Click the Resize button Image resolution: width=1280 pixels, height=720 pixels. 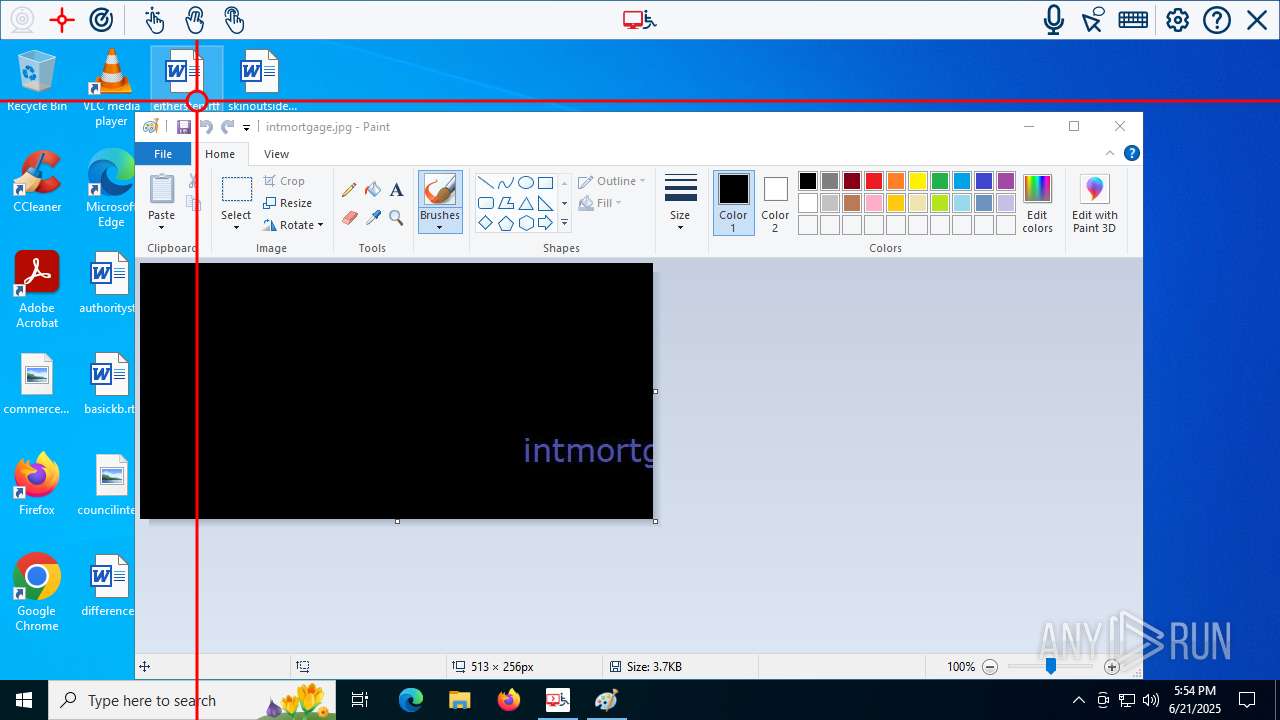288,203
